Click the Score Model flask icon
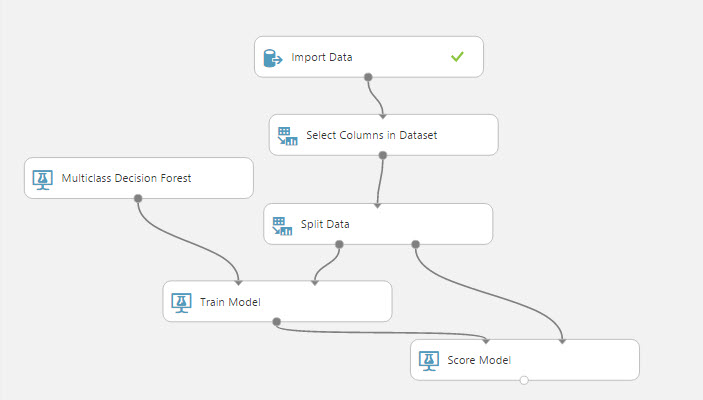The height and width of the screenshot is (400, 703). (x=428, y=360)
